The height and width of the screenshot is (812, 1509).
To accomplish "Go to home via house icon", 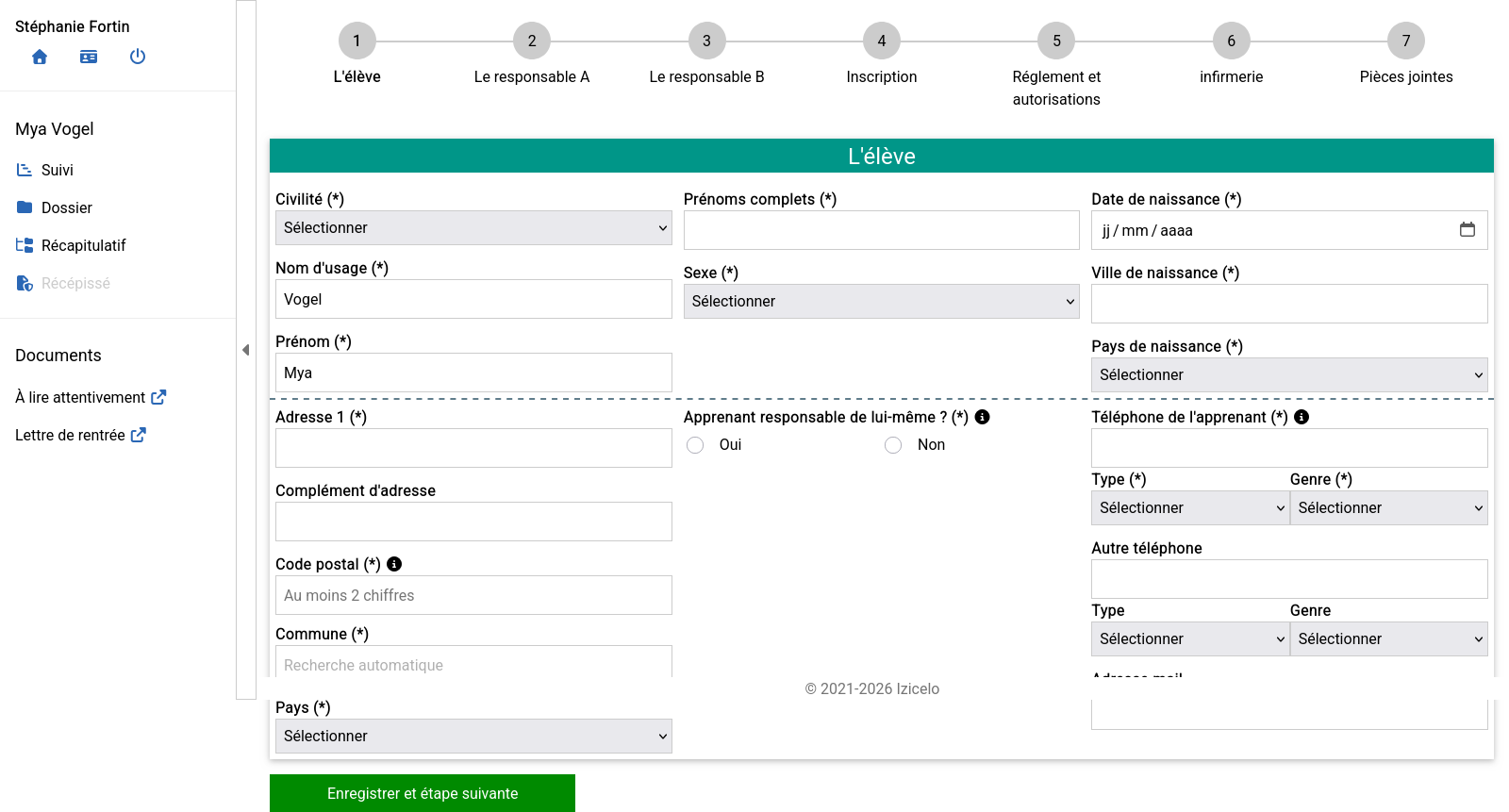I will 40,57.
